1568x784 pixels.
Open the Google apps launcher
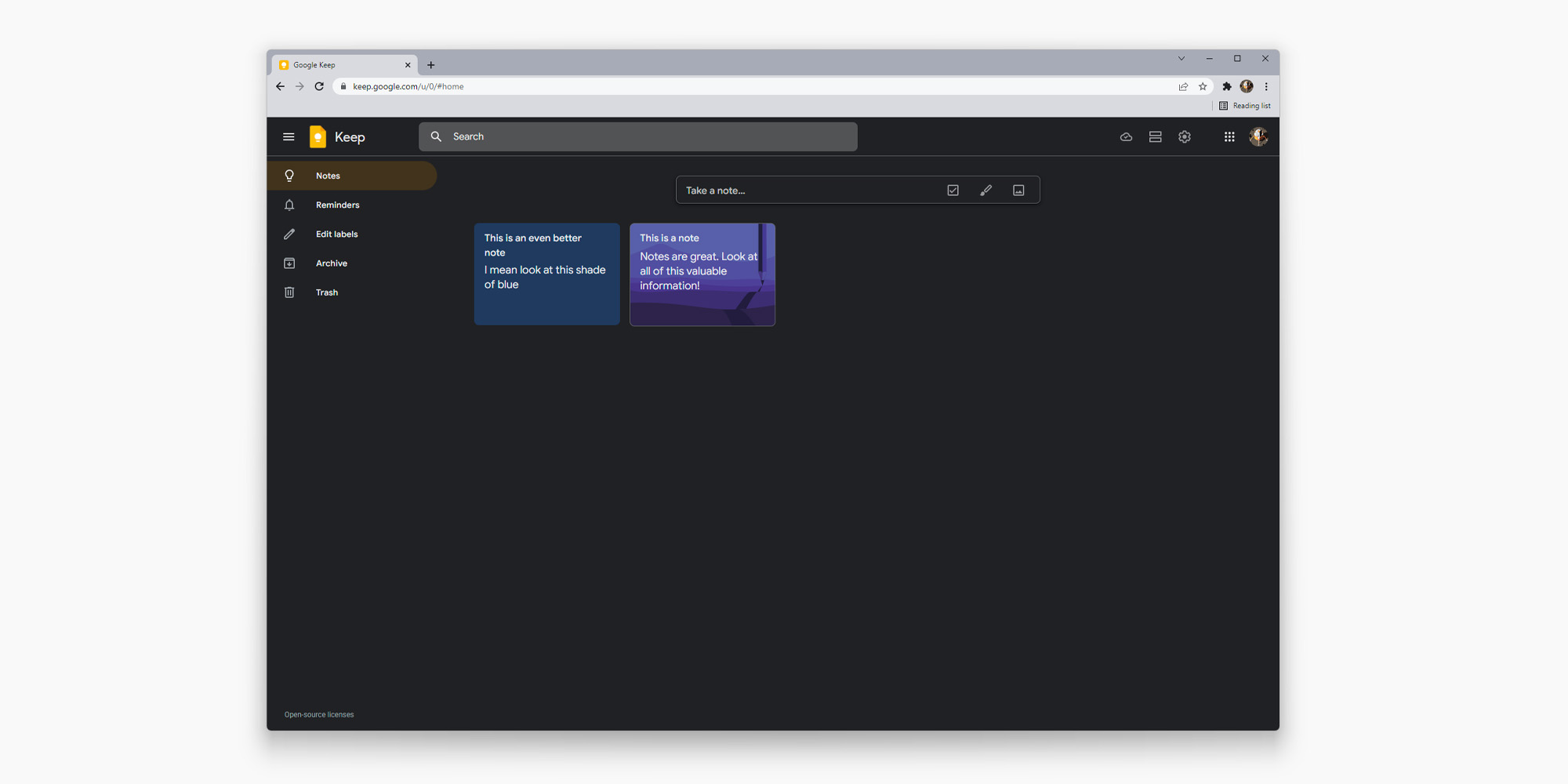click(1229, 136)
